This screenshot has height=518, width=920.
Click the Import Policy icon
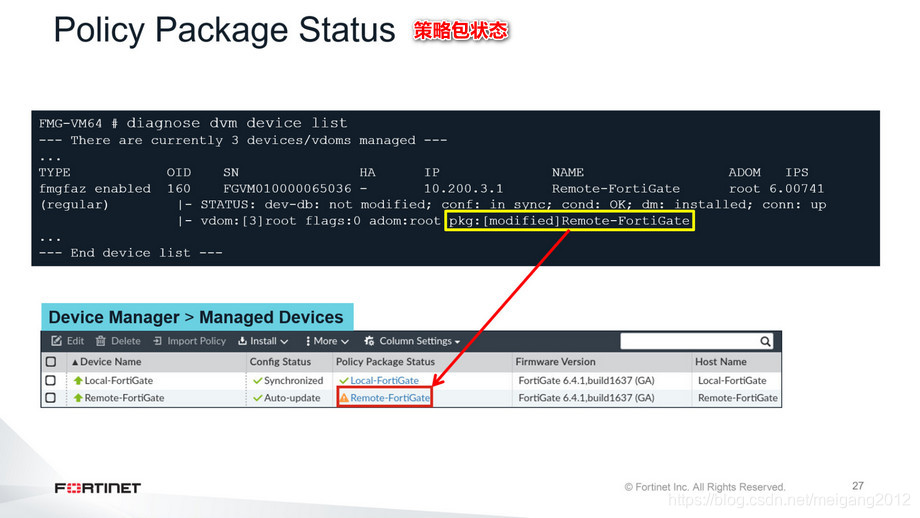coord(157,341)
